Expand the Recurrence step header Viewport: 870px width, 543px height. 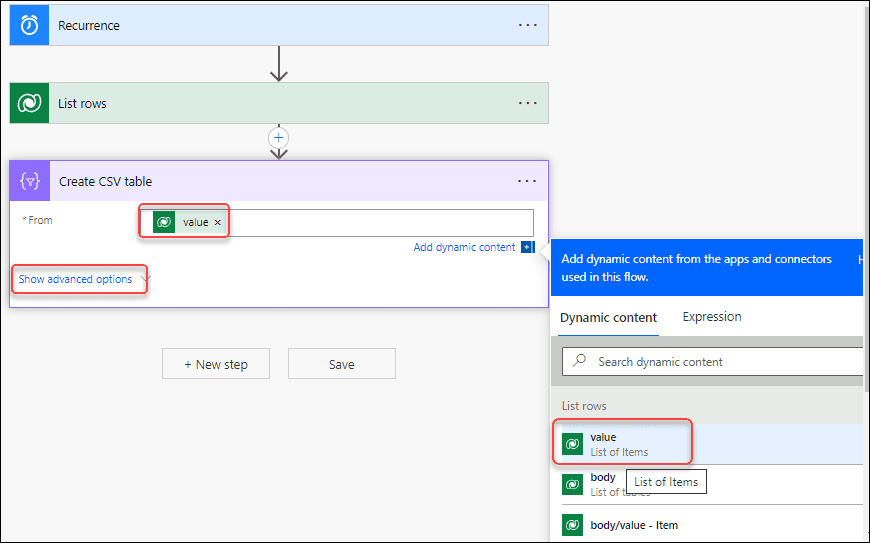pos(279,25)
